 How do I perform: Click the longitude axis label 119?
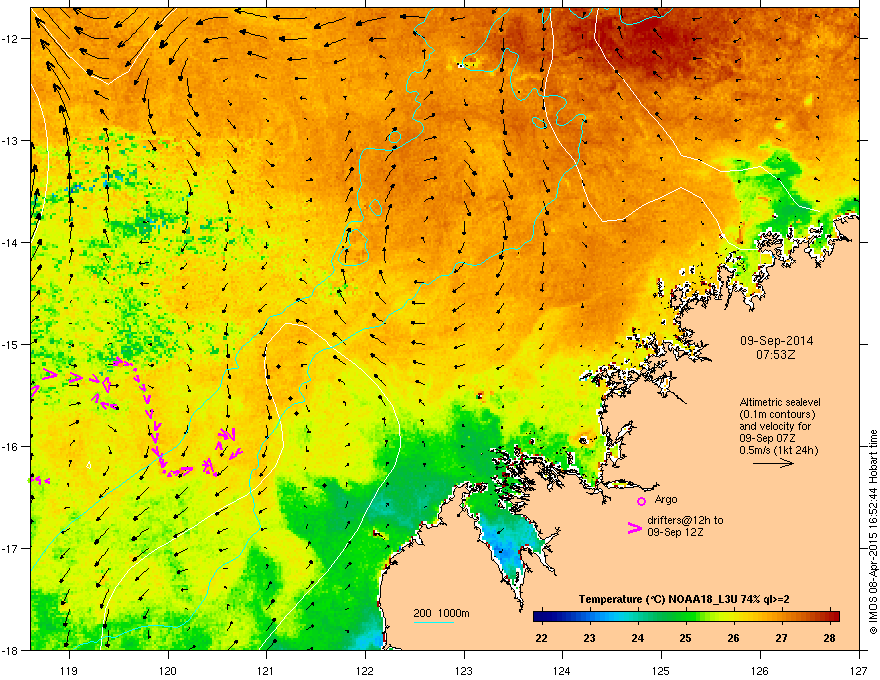coord(69,670)
